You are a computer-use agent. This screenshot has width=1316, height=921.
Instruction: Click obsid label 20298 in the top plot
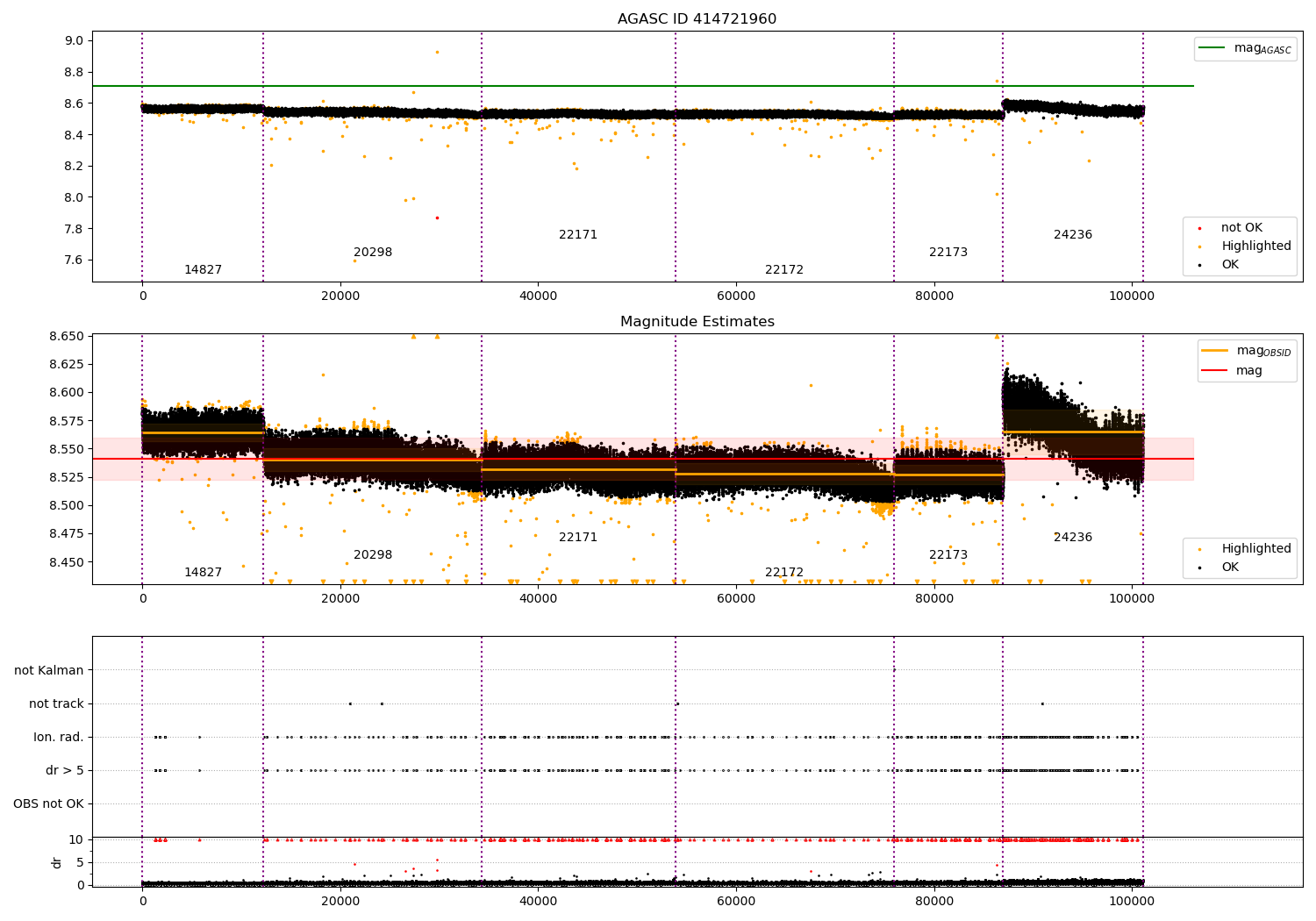click(373, 253)
